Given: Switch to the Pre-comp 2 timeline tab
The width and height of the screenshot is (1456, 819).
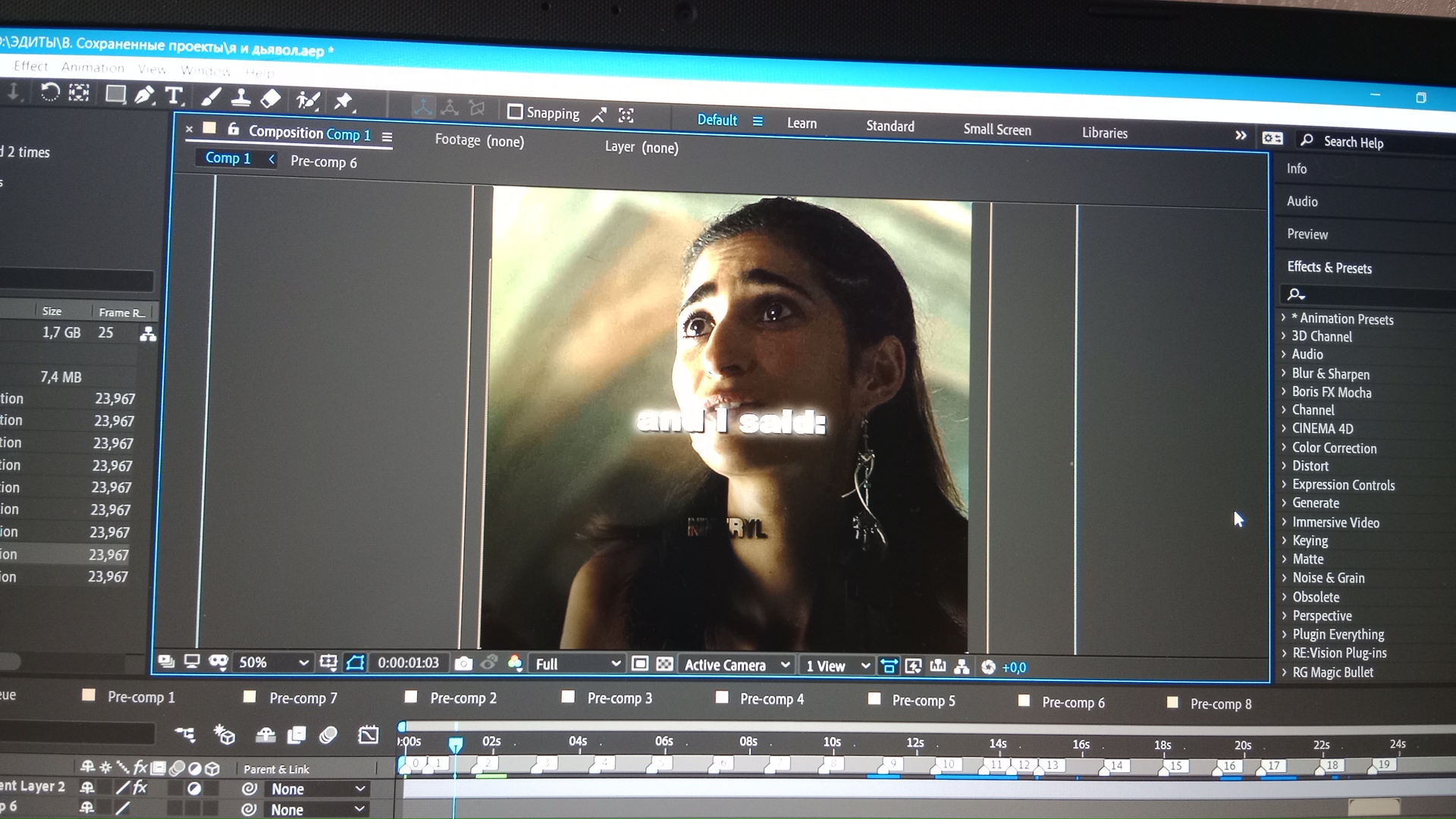Looking at the screenshot, I should pyautogui.click(x=463, y=698).
